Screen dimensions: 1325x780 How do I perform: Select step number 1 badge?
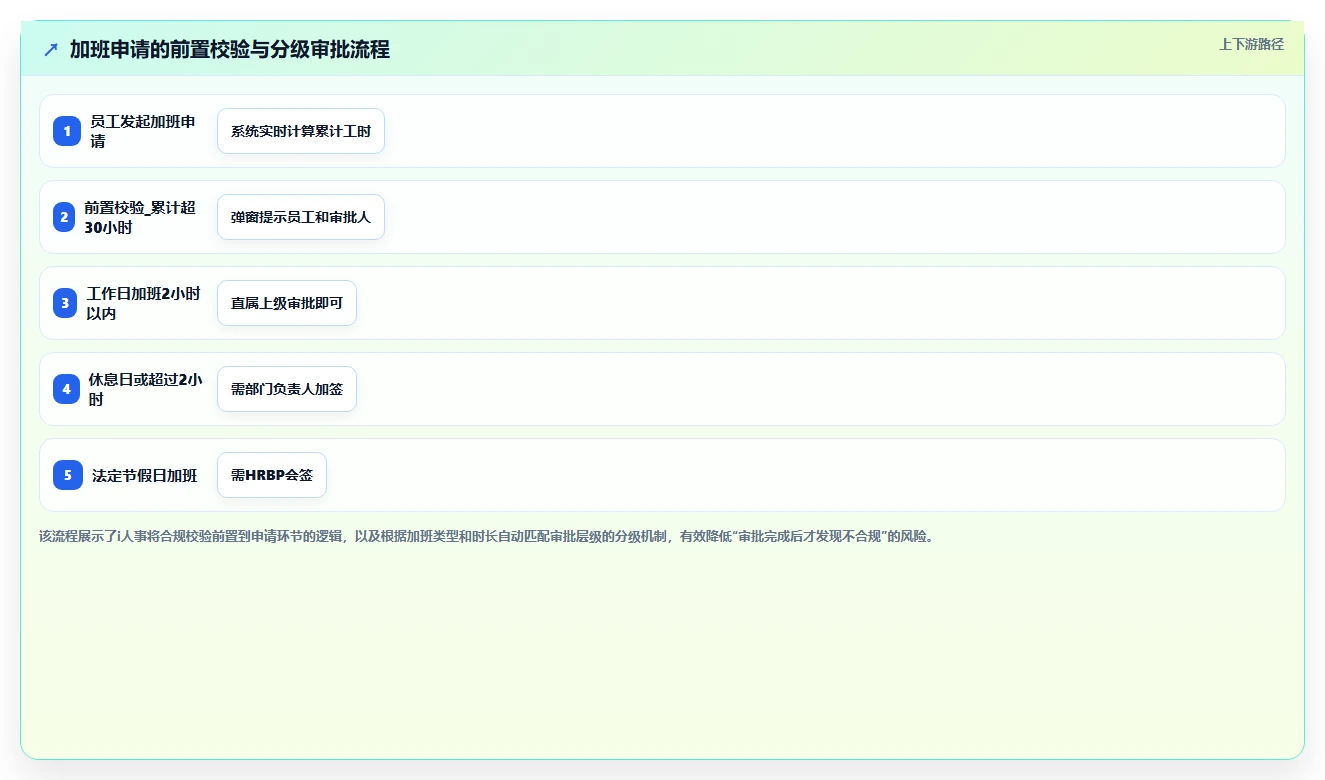67,131
